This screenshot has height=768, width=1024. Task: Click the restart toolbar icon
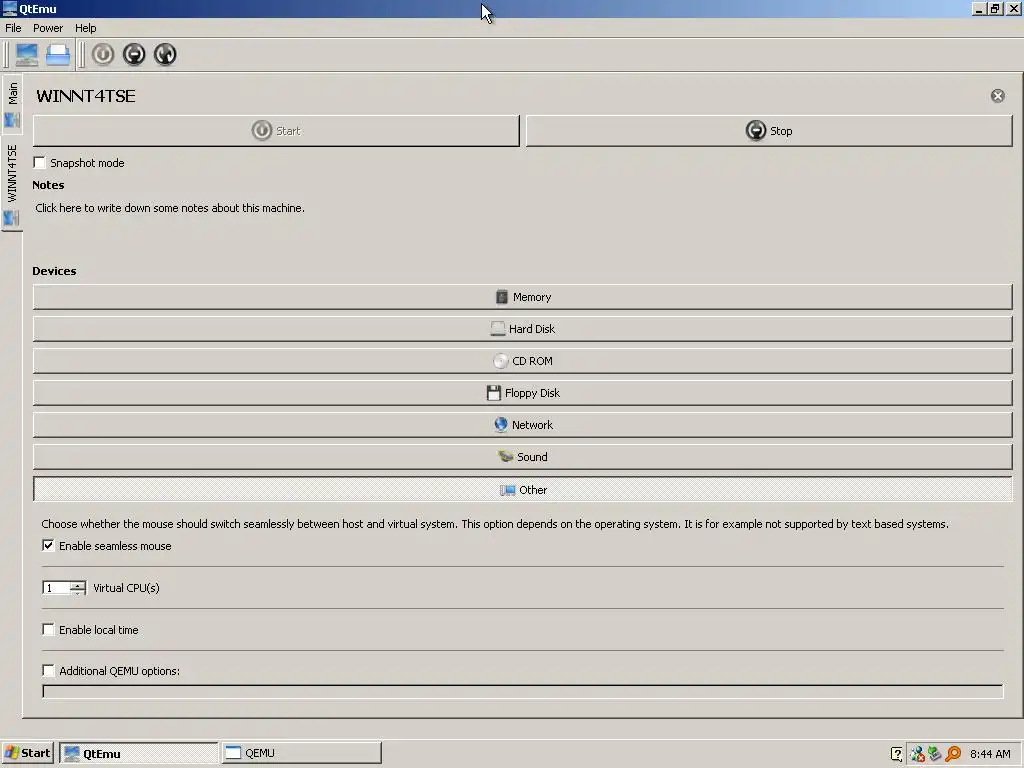[165, 54]
